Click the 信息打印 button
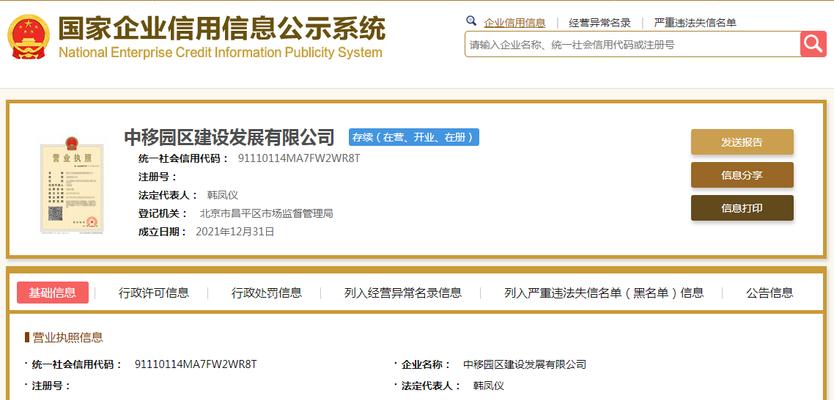This screenshot has width=834, height=400. pos(742,208)
